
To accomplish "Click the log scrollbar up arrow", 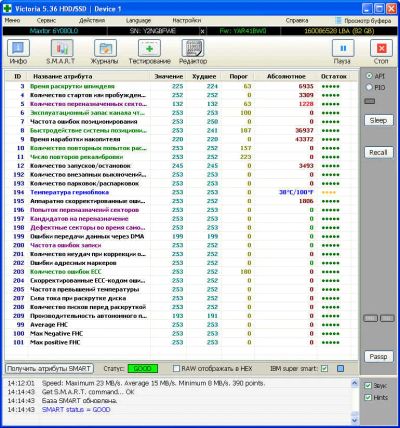I will pos(355,383).
